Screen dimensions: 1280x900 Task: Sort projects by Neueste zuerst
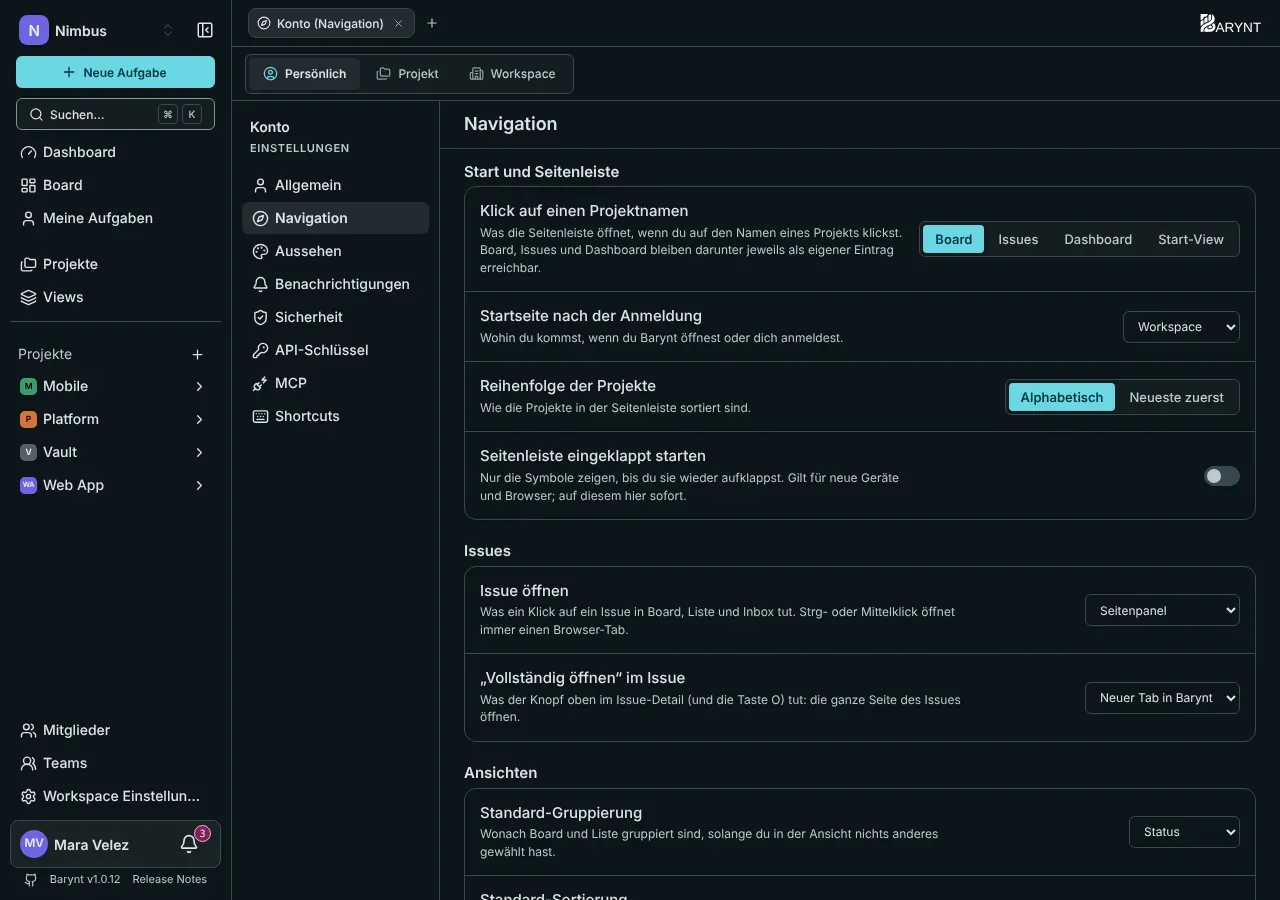pos(1176,397)
